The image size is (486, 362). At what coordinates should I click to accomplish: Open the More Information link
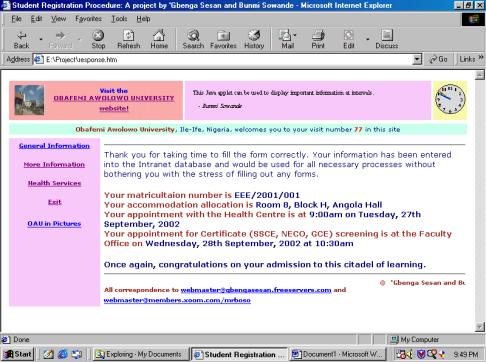click(54, 164)
